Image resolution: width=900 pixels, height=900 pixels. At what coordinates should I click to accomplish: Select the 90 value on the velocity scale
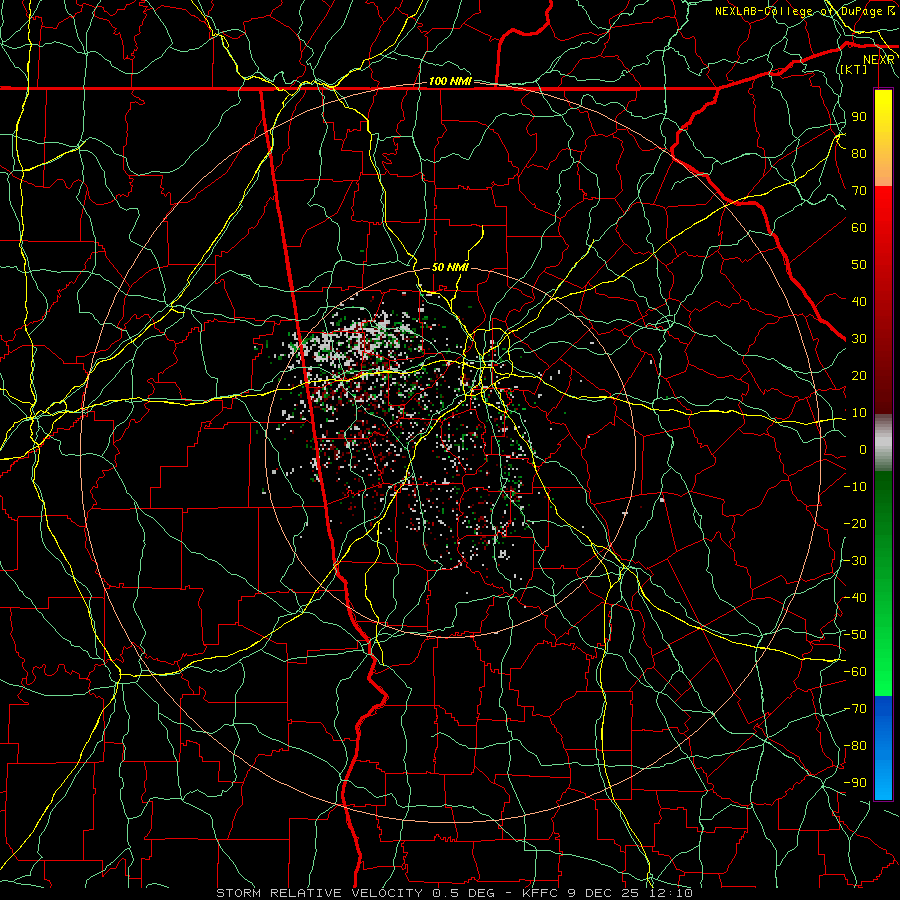pyautogui.click(x=859, y=117)
